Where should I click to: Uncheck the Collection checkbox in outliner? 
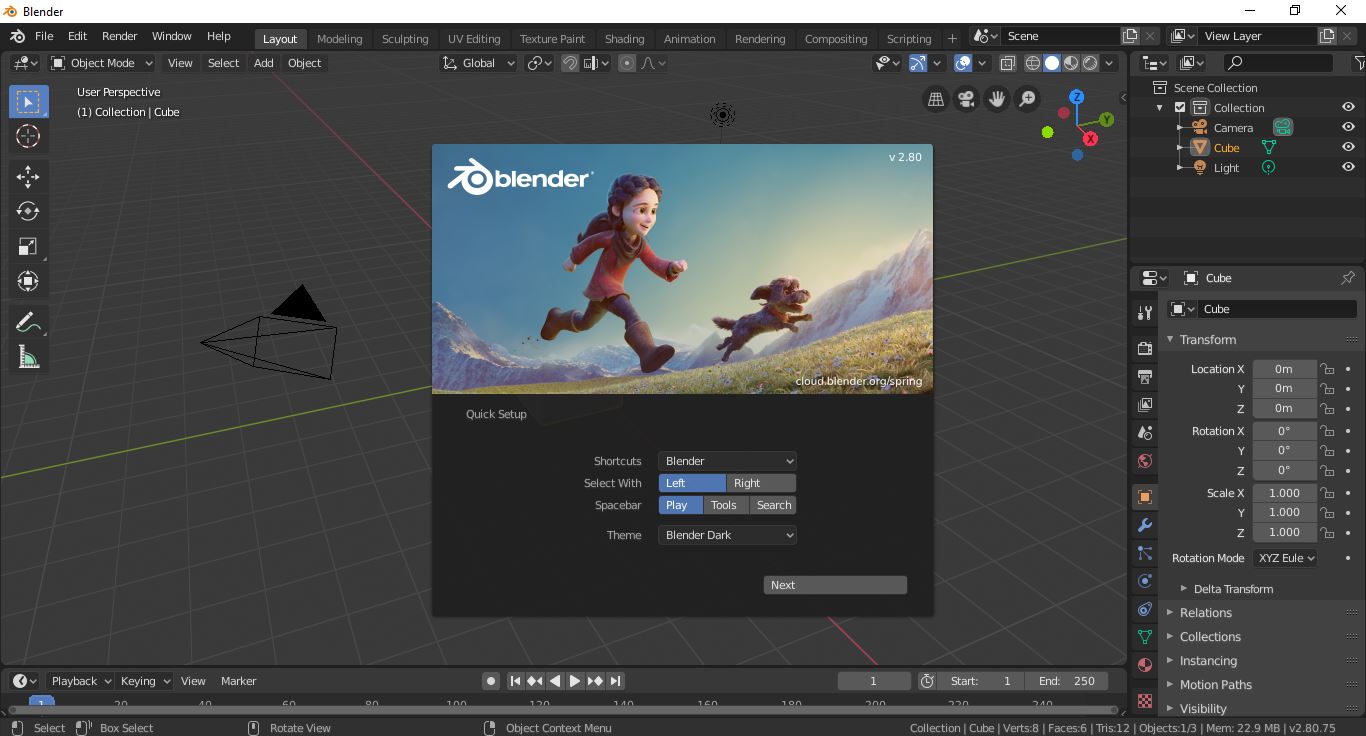tap(1180, 108)
